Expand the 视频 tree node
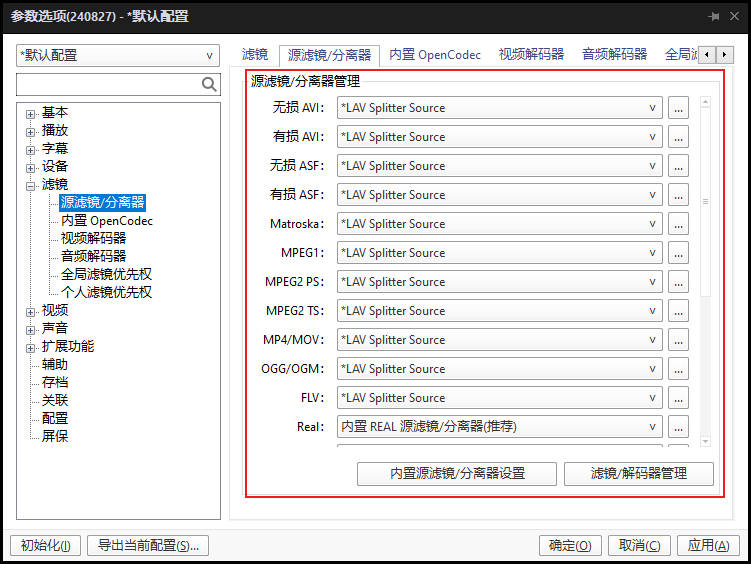 tap(30, 312)
